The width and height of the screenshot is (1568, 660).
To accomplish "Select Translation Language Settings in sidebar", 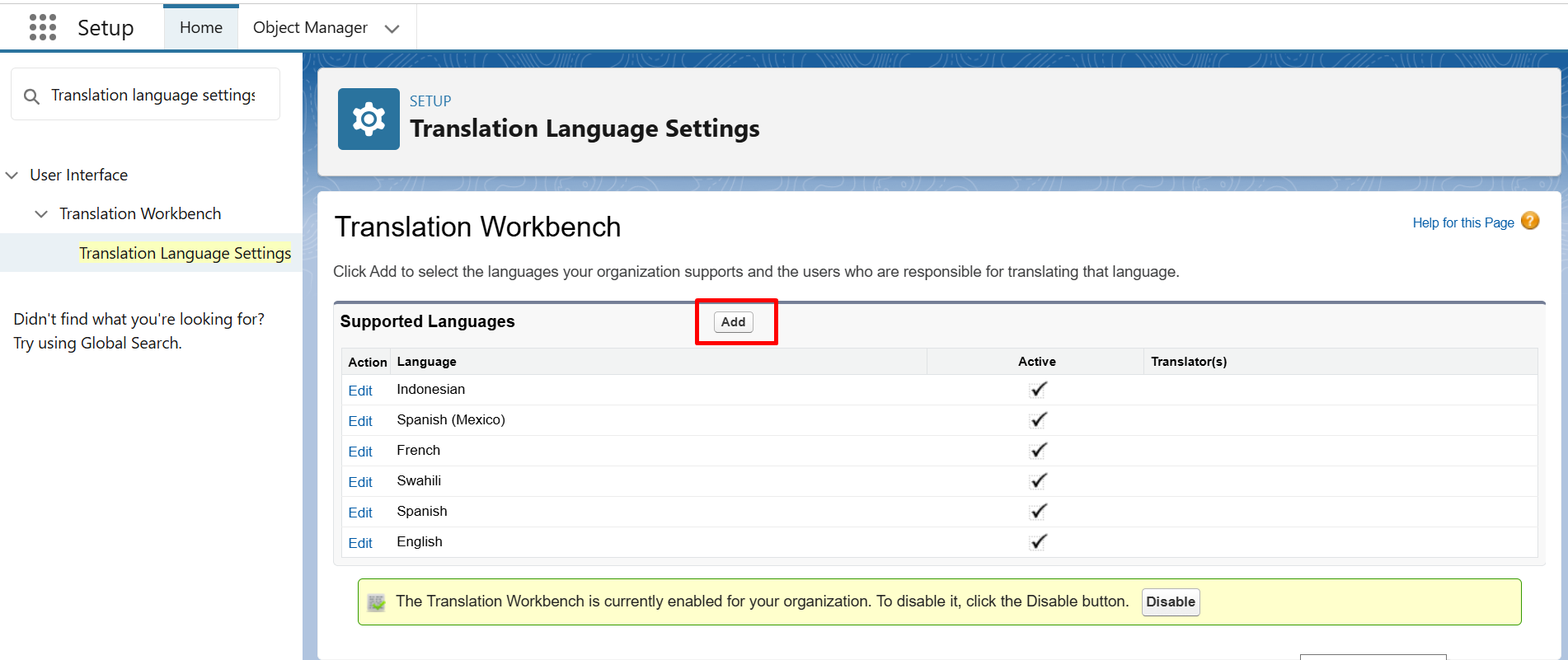I will [x=185, y=253].
